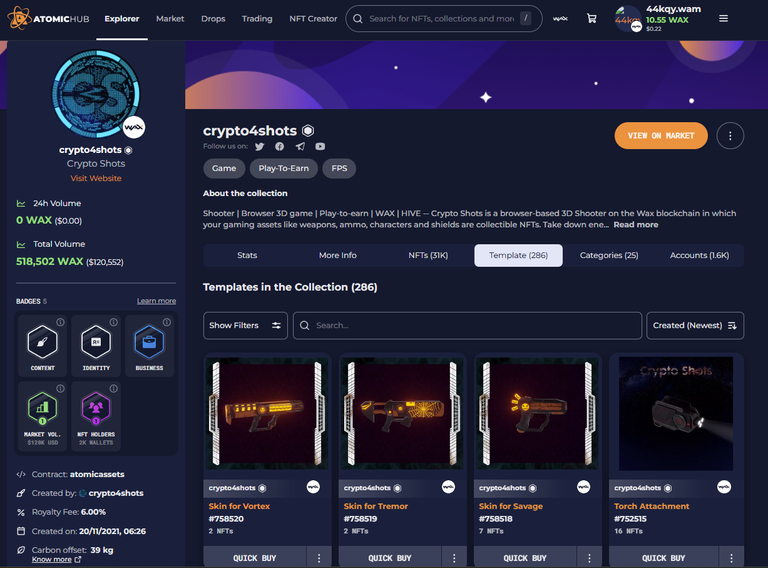
Task: Click the collection avatar image
Action: click(x=96, y=94)
